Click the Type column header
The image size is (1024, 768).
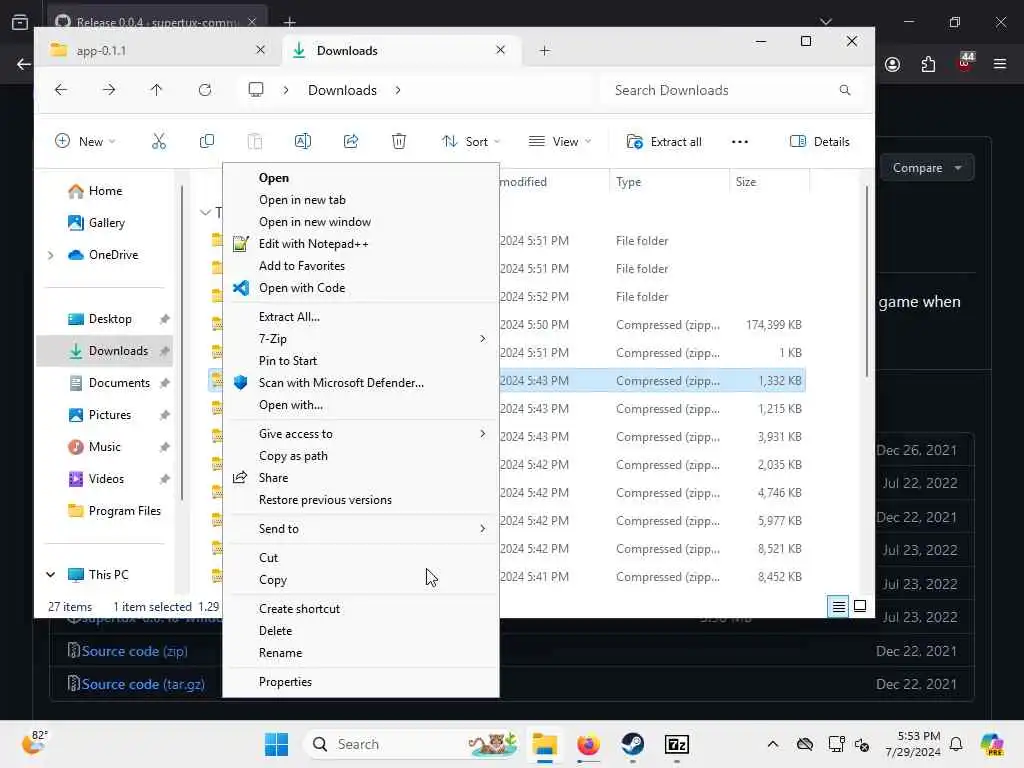tap(669, 182)
